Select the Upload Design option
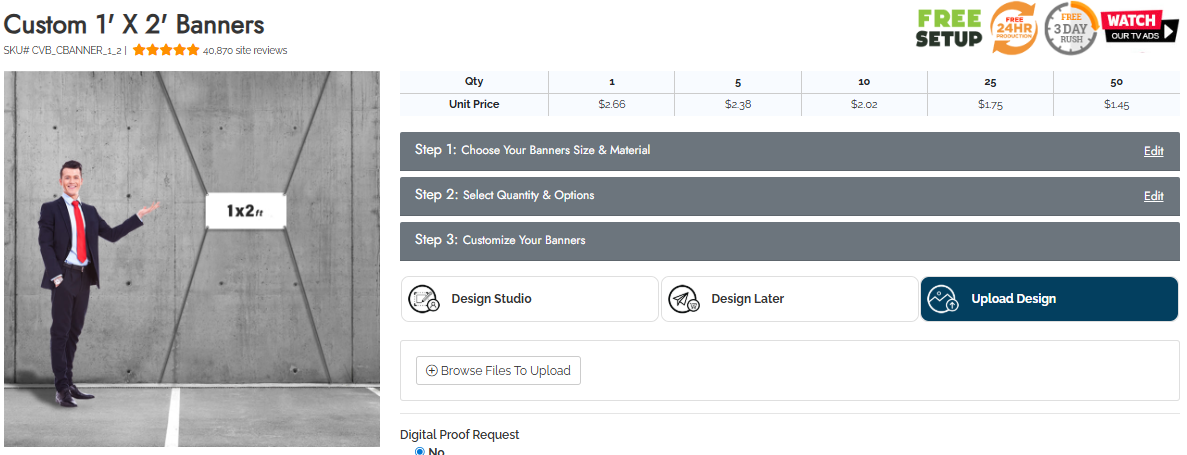Image resolution: width=1187 pixels, height=455 pixels. 1049,299
